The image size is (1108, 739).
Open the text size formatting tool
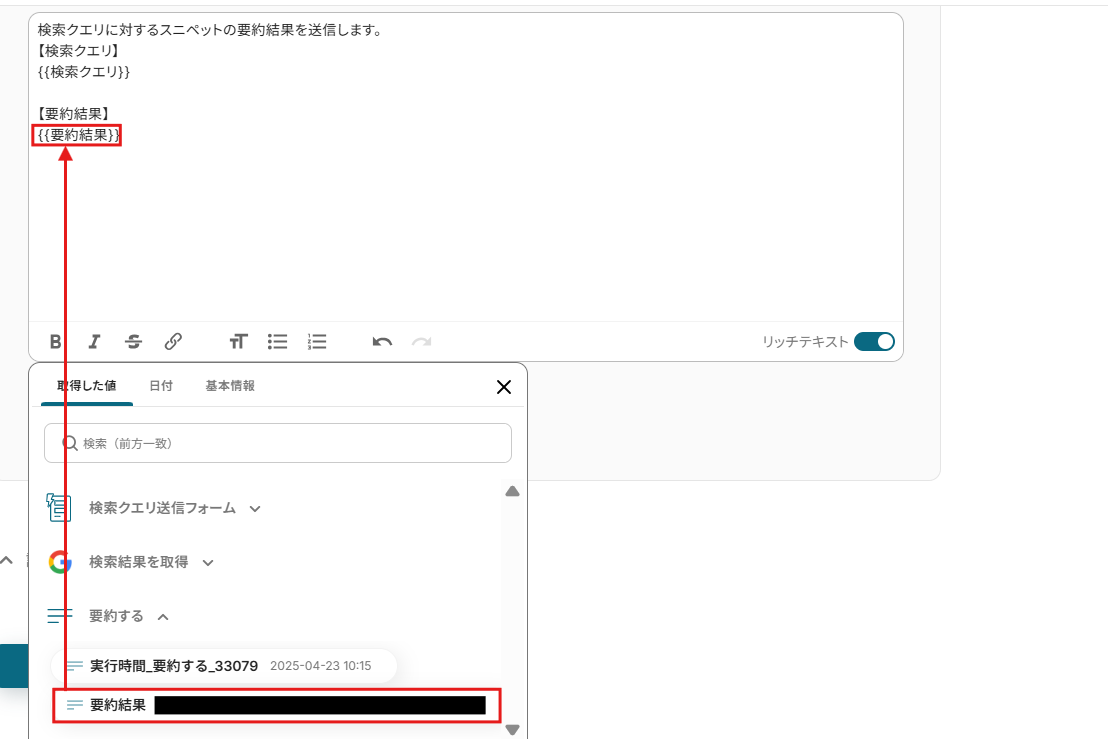[x=238, y=342]
